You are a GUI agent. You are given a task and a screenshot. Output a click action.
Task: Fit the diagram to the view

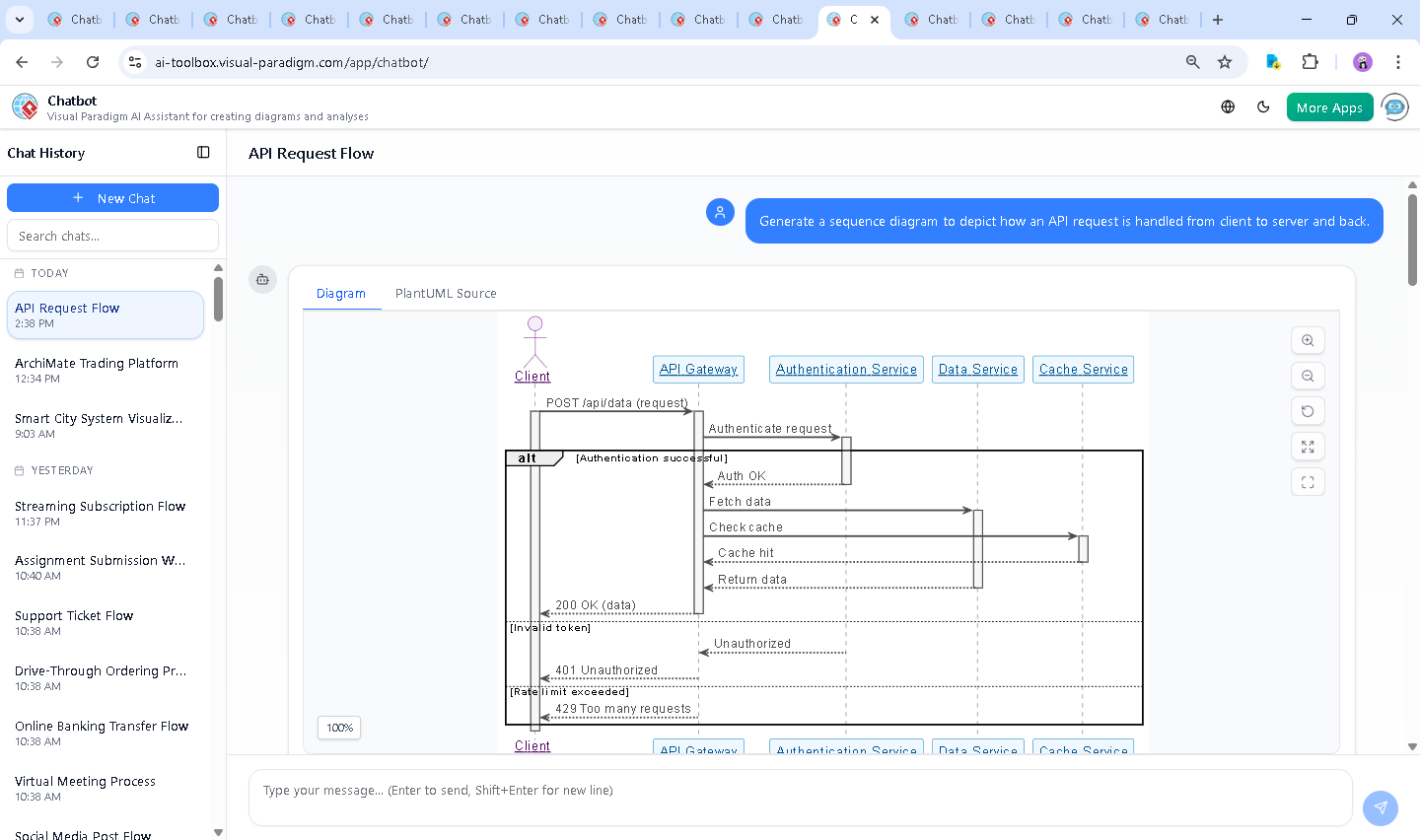click(x=1308, y=447)
